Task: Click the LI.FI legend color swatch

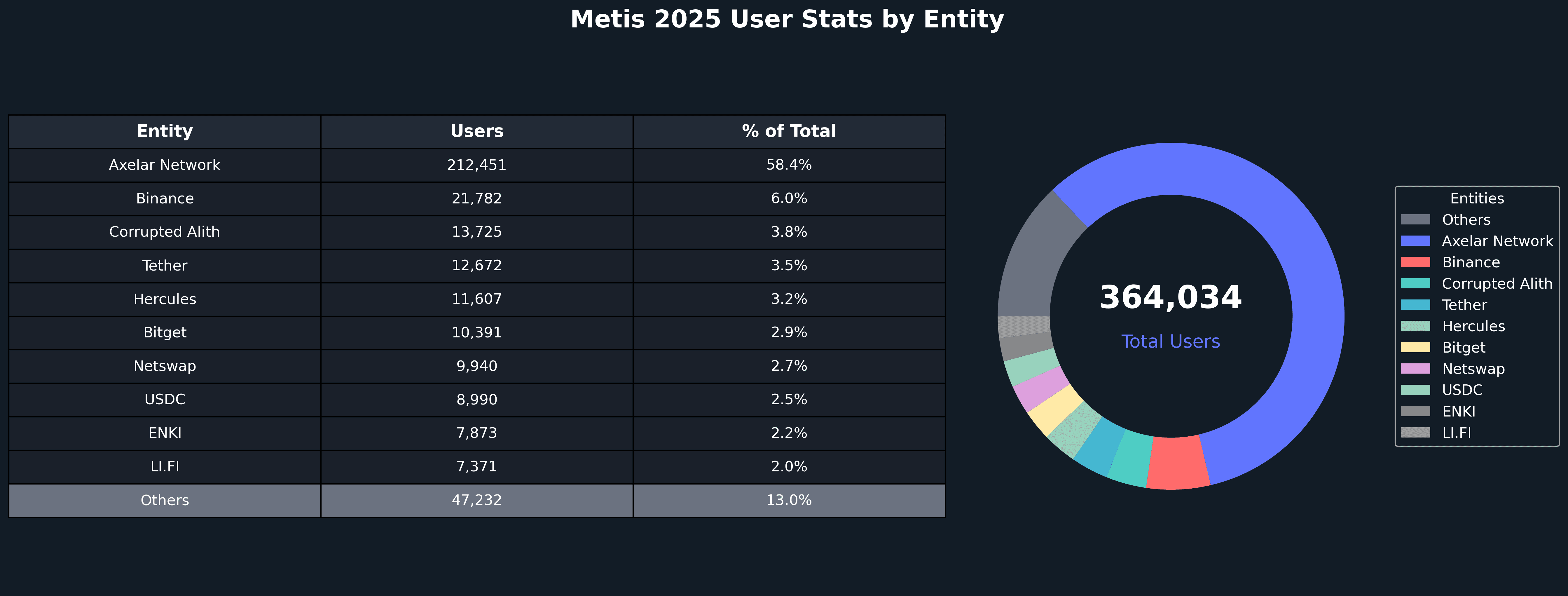Action: 1415,433
